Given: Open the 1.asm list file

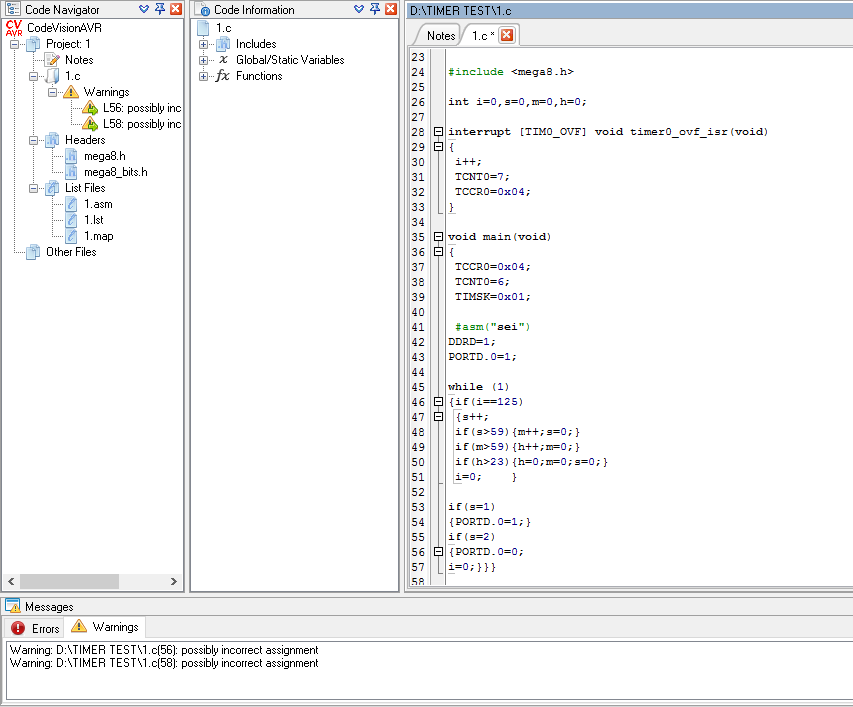Looking at the screenshot, I should coord(98,204).
